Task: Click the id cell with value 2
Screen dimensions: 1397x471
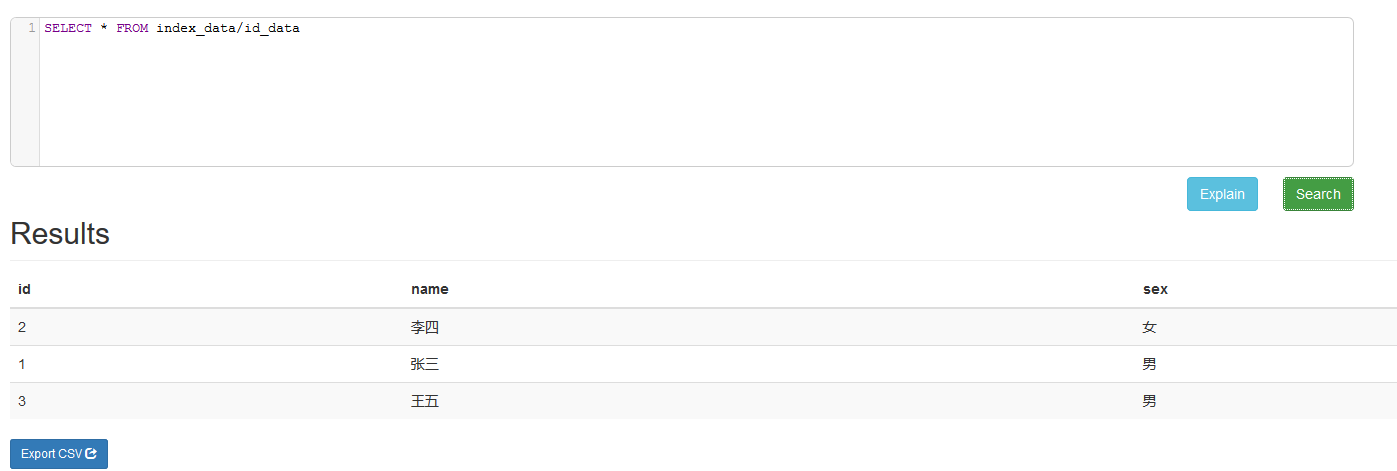Action: (22, 327)
